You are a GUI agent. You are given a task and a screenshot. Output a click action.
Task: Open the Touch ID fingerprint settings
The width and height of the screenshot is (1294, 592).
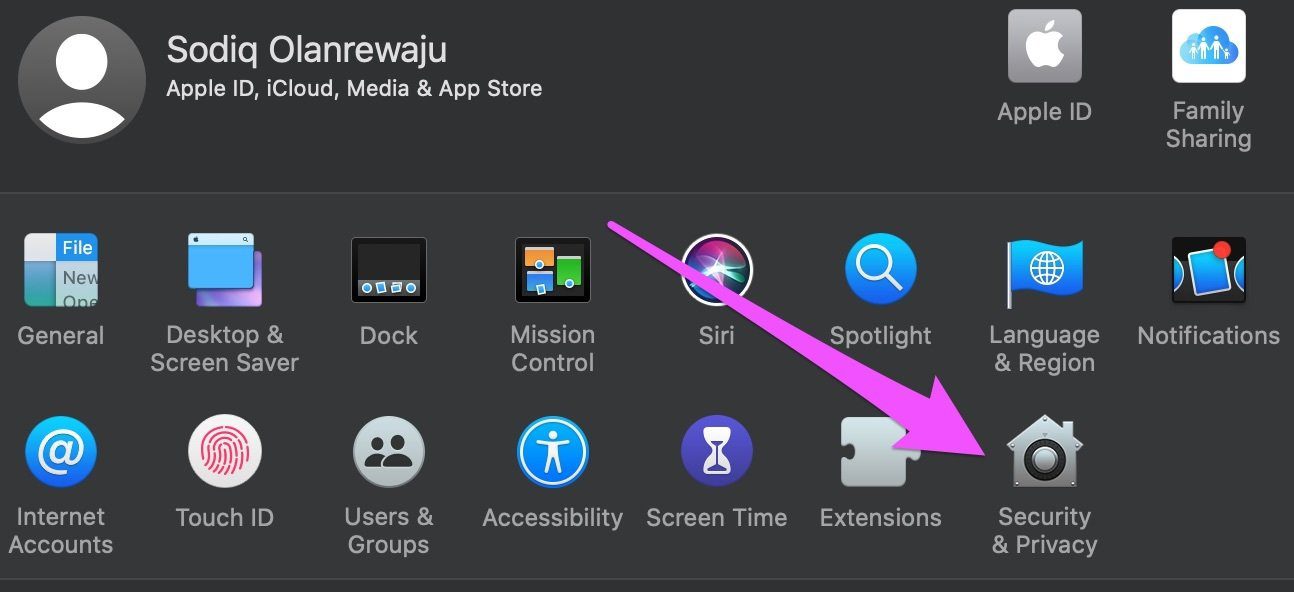point(225,452)
